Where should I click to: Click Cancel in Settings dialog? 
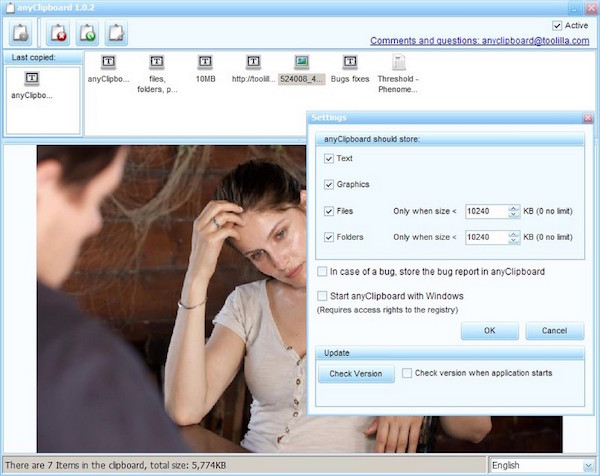[x=554, y=331]
